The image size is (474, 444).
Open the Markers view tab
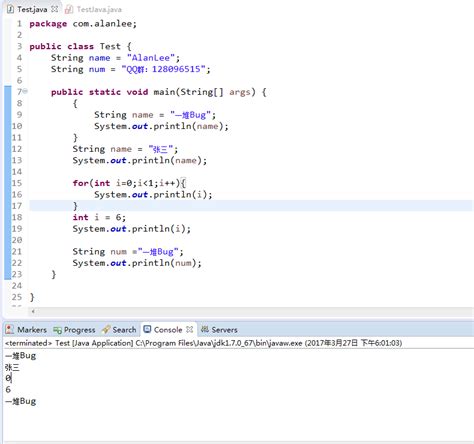26,330
